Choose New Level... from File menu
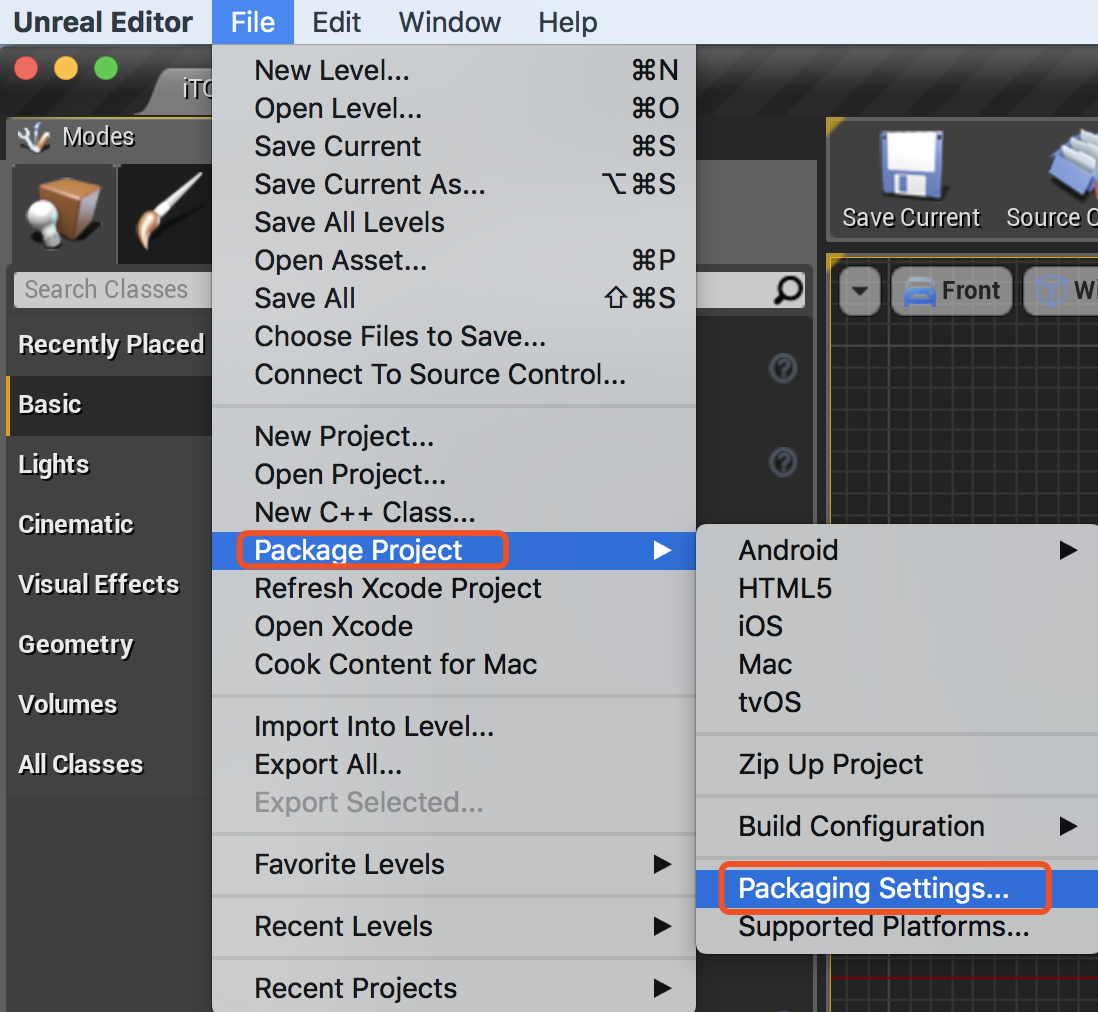 454,71
